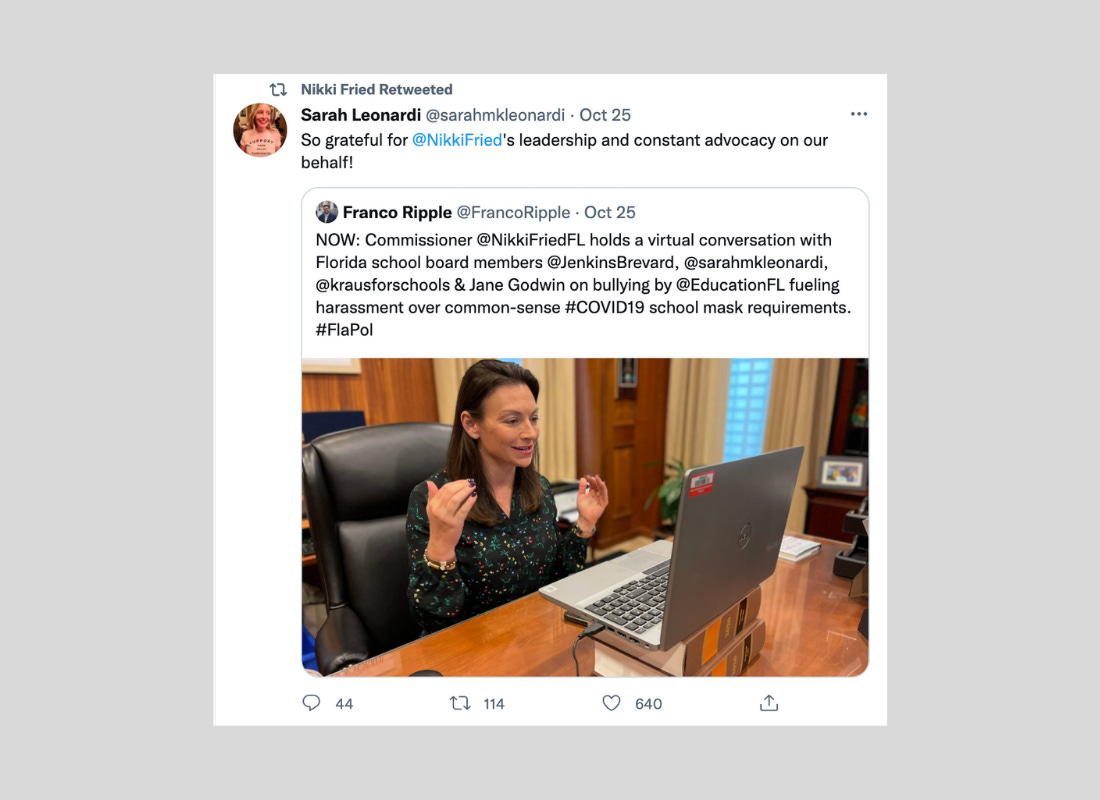Click the quoted tweet text starting with NOW
Image resolution: width=1100 pixels, height=800 pixels.
tap(583, 285)
